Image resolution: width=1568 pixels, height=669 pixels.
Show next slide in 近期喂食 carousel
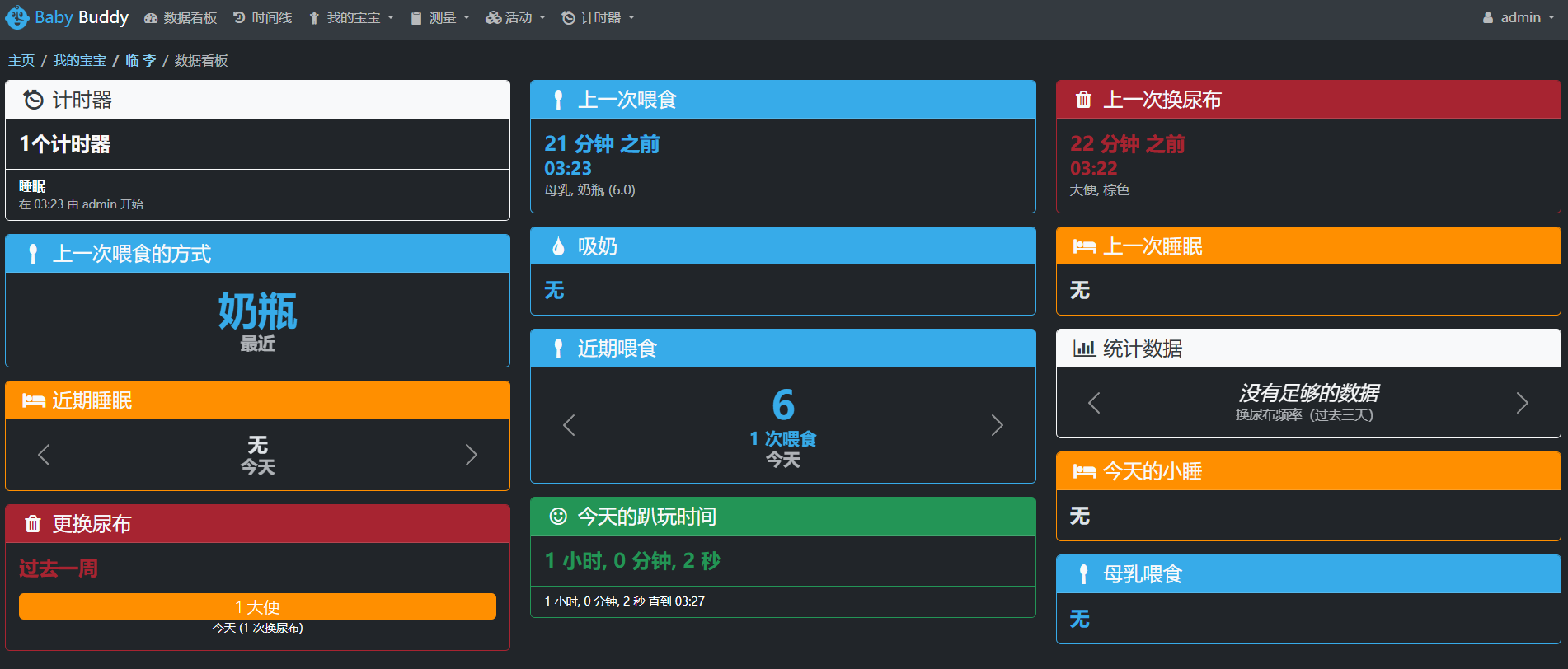(x=997, y=425)
